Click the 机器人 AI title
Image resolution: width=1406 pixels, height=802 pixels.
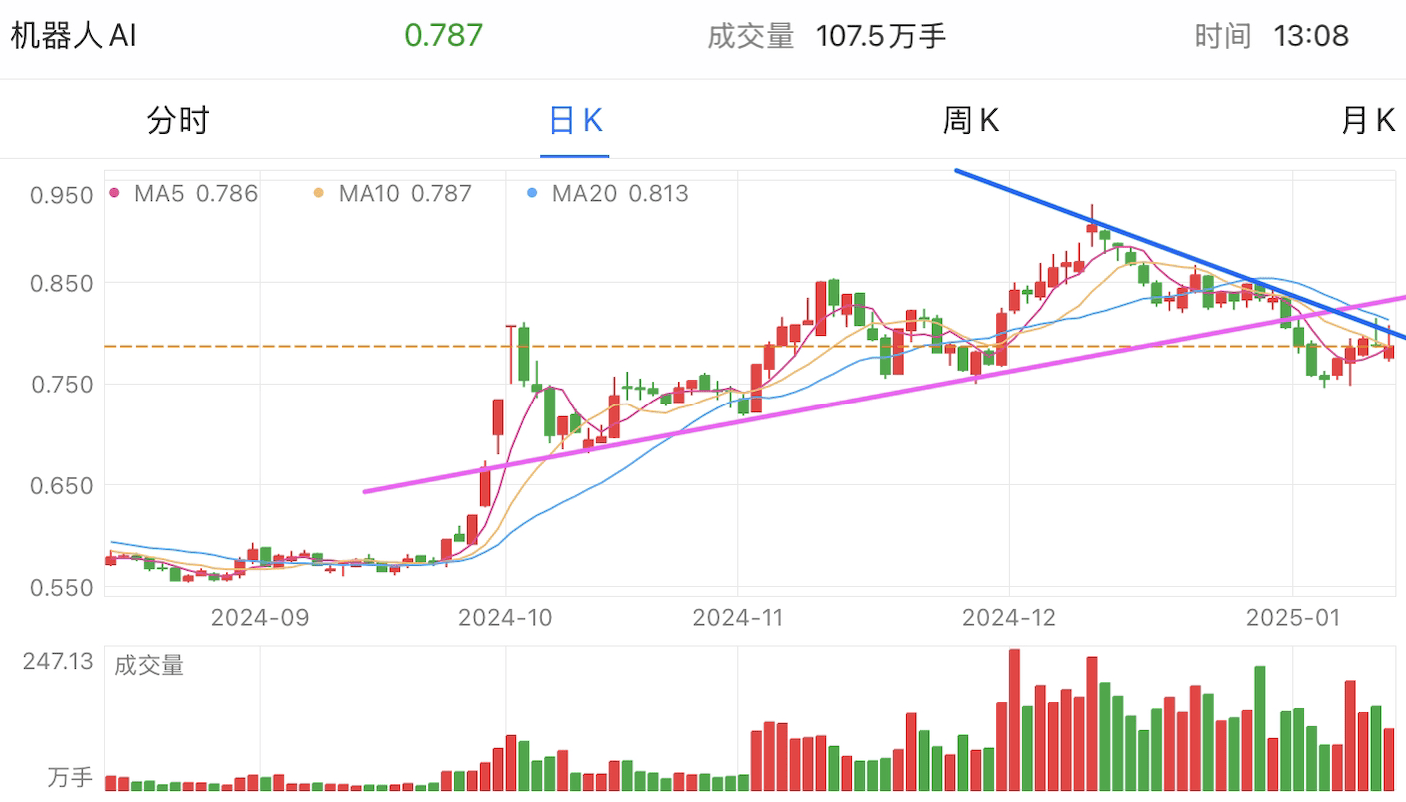click(73, 36)
